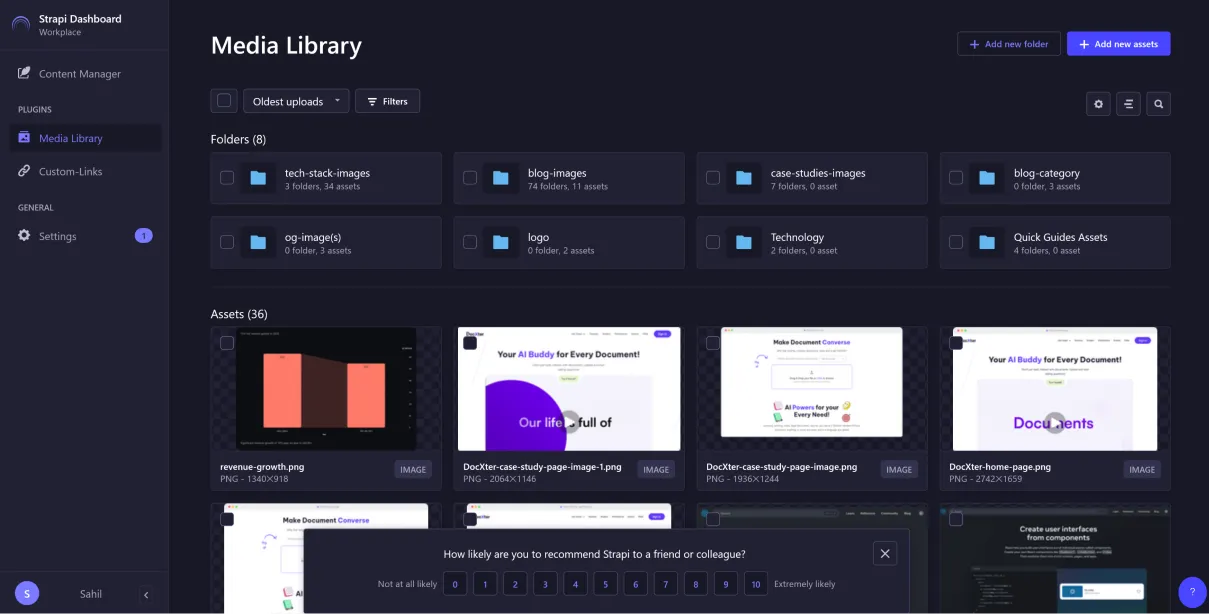Open the logo folder icon
This screenshot has width=1209, height=614.
[501, 242]
